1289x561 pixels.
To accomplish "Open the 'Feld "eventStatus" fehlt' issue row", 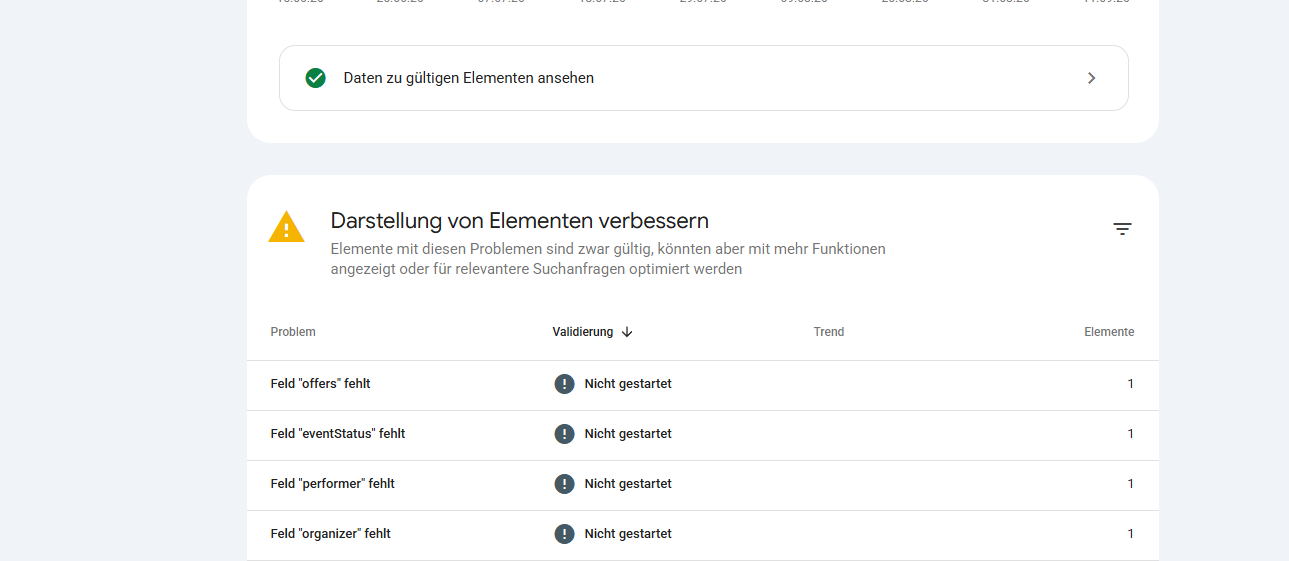I will tap(703, 435).
